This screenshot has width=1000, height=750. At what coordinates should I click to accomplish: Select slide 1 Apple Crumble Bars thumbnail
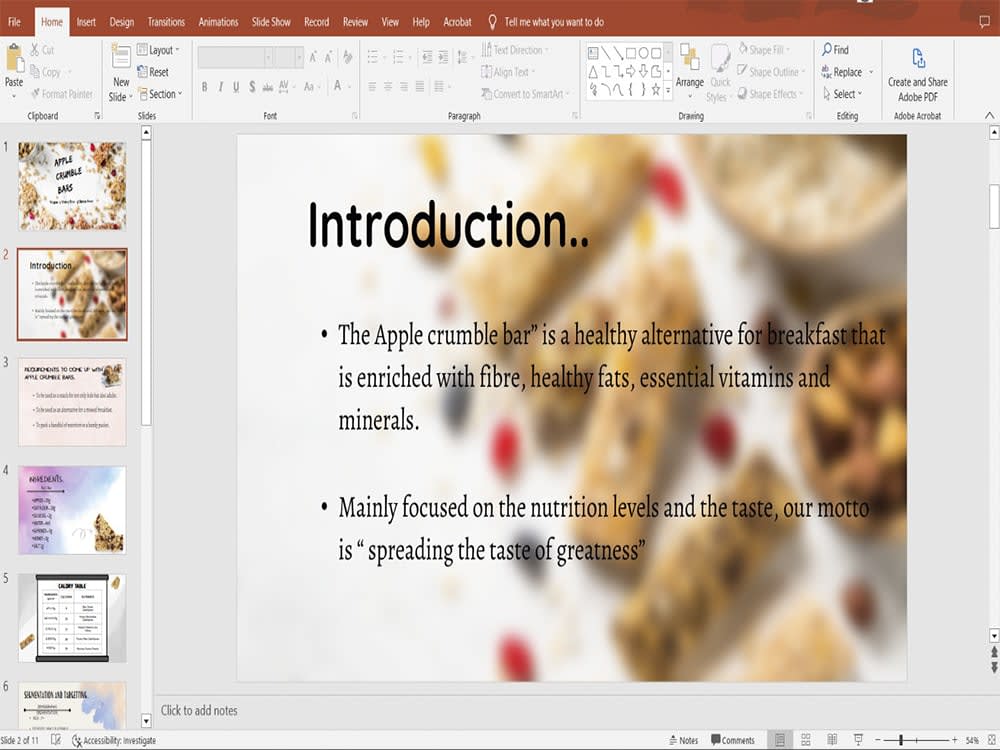point(72,186)
